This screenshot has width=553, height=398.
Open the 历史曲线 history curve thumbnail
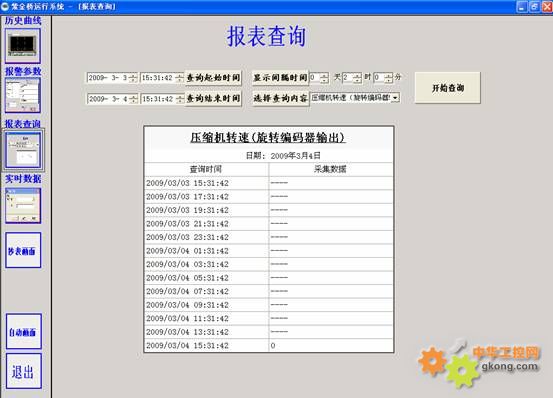point(23,46)
